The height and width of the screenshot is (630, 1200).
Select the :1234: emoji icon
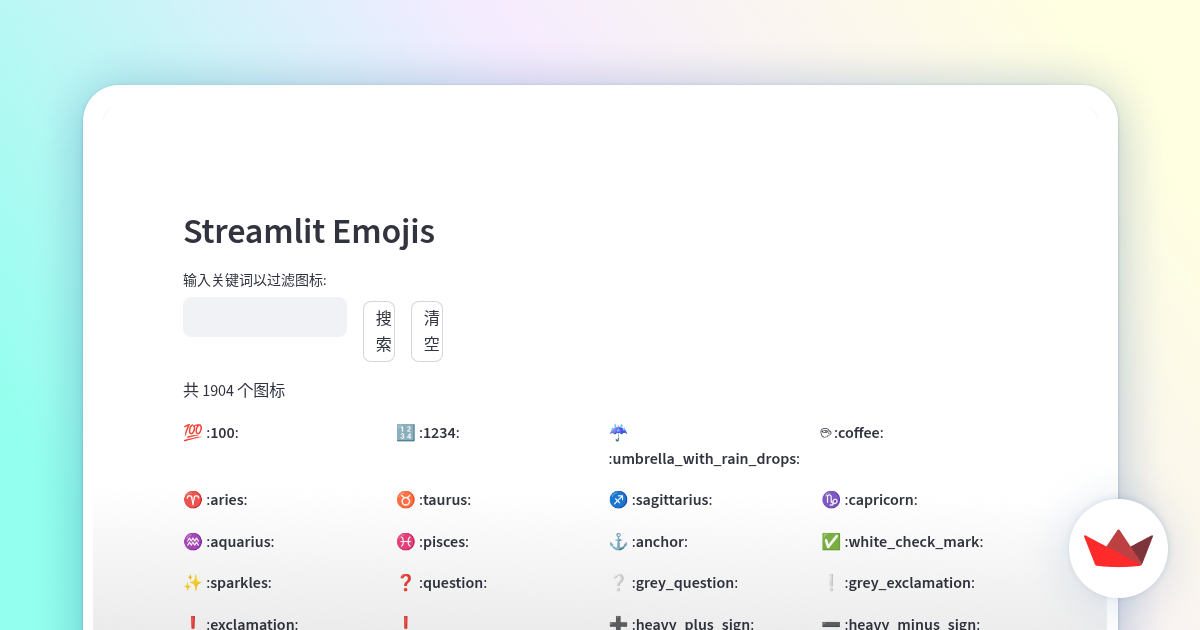click(405, 432)
